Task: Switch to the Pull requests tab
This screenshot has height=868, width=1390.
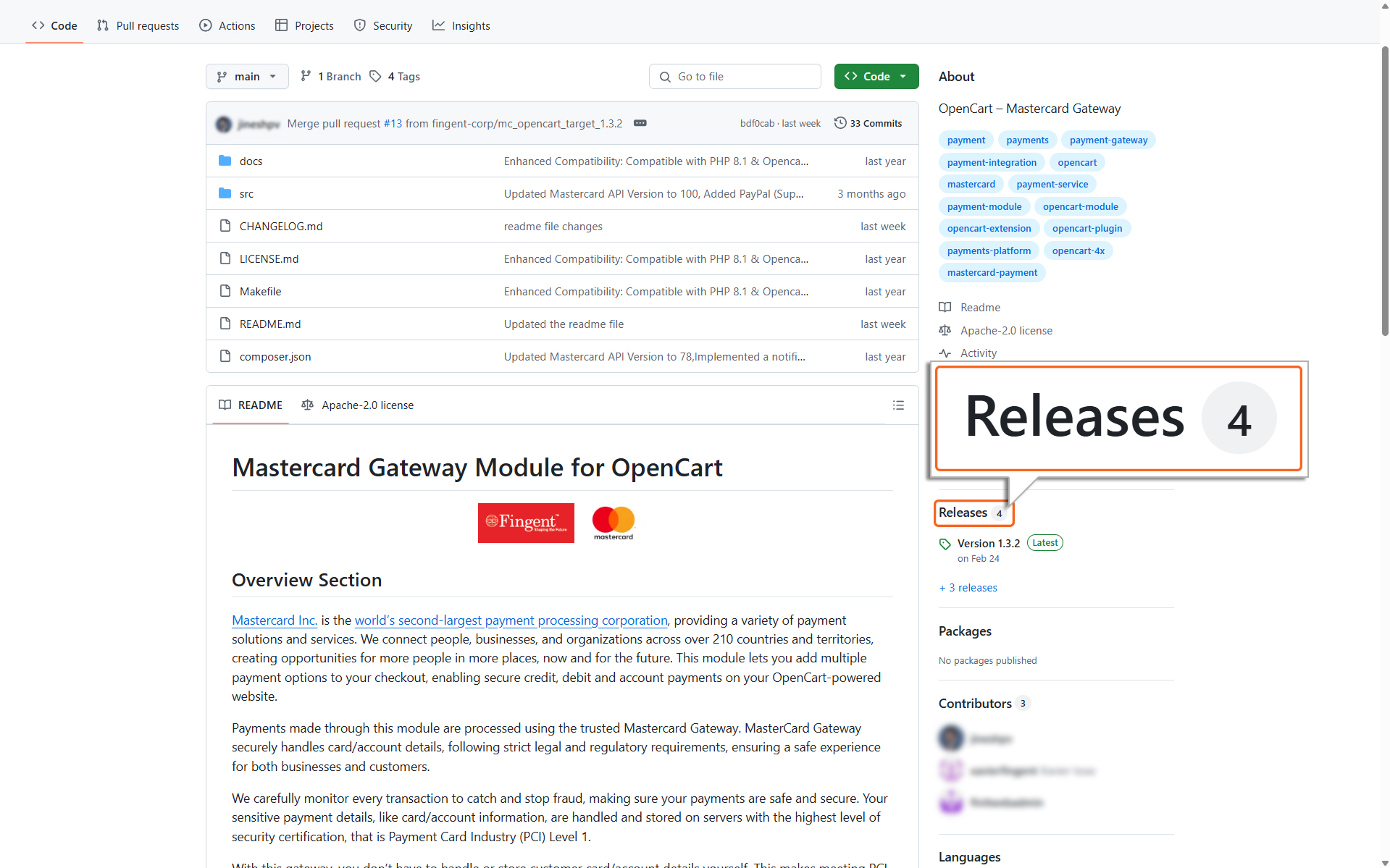Action: (x=138, y=26)
